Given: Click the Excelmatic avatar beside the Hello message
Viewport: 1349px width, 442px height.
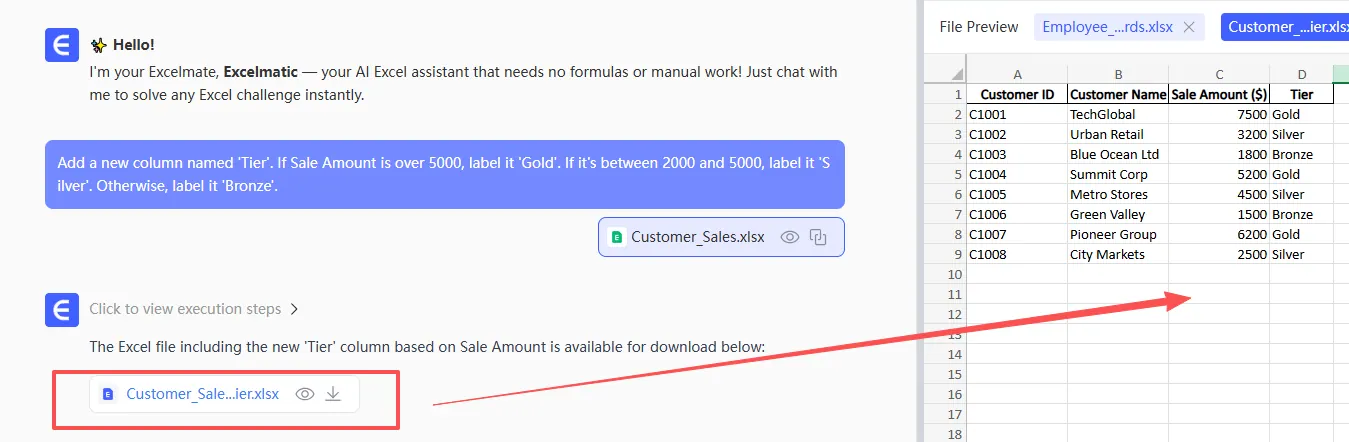Looking at the screenshot, I should pos(62,46).
